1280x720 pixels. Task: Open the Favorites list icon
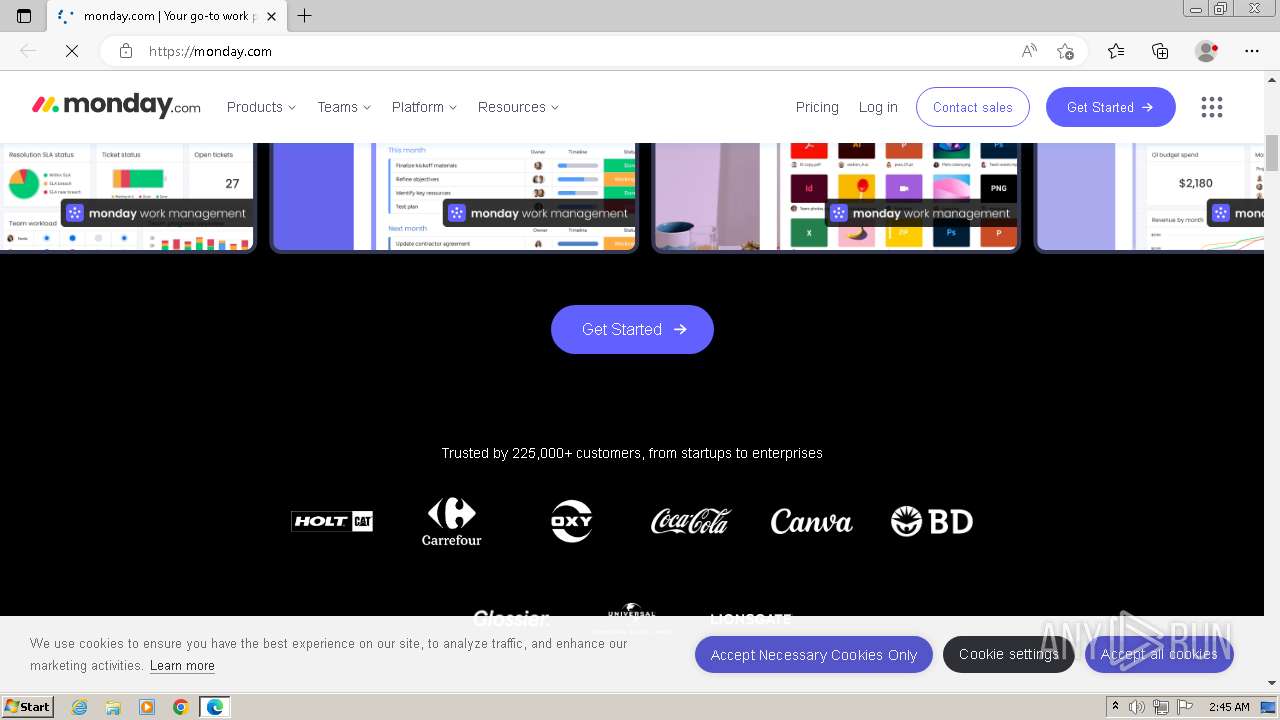tap(1116, 51)
